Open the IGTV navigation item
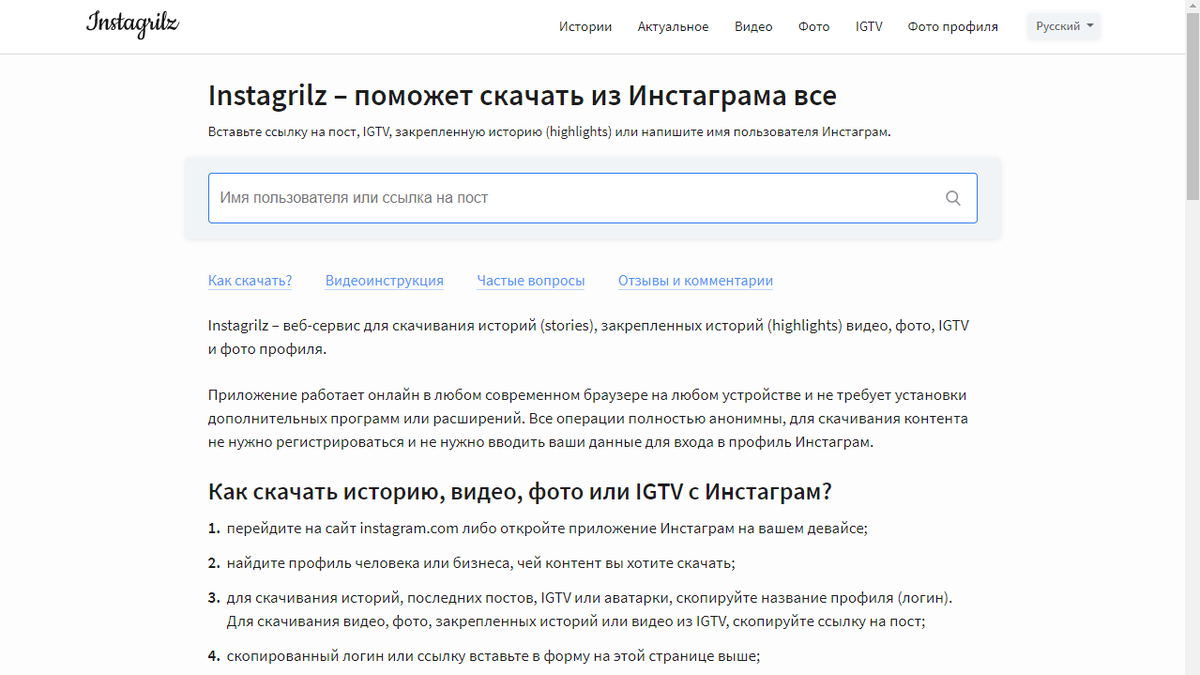 click(x=869, y=27)
